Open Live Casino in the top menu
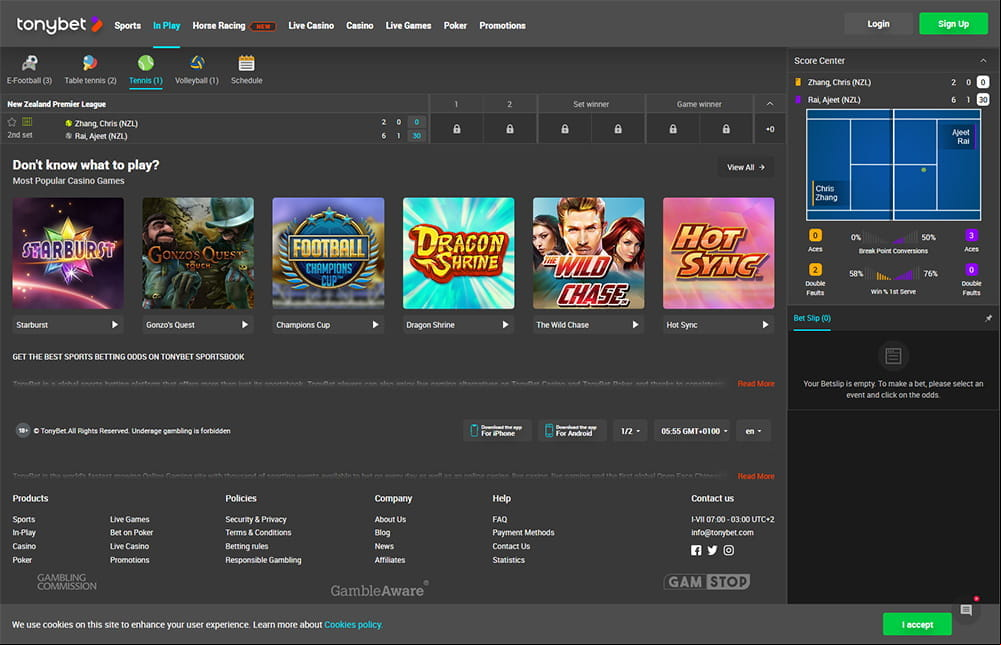The width and height of the screenshot is (1001, 645). tap(311, 26)
